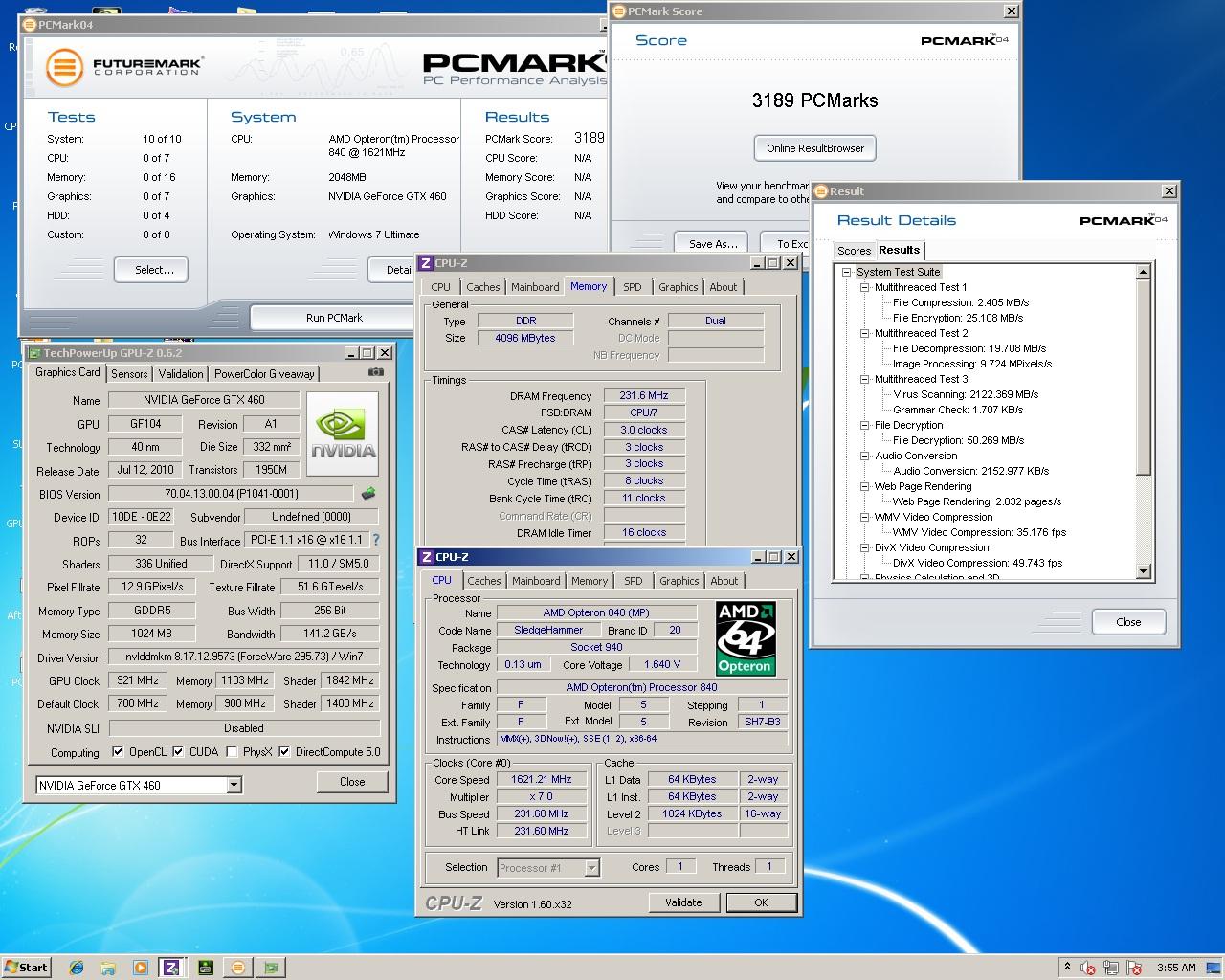Open the Validation tab in GPU-Z
Image resolution: width=1225 pixels, height=980 pixels.
(x=181, y=374)
